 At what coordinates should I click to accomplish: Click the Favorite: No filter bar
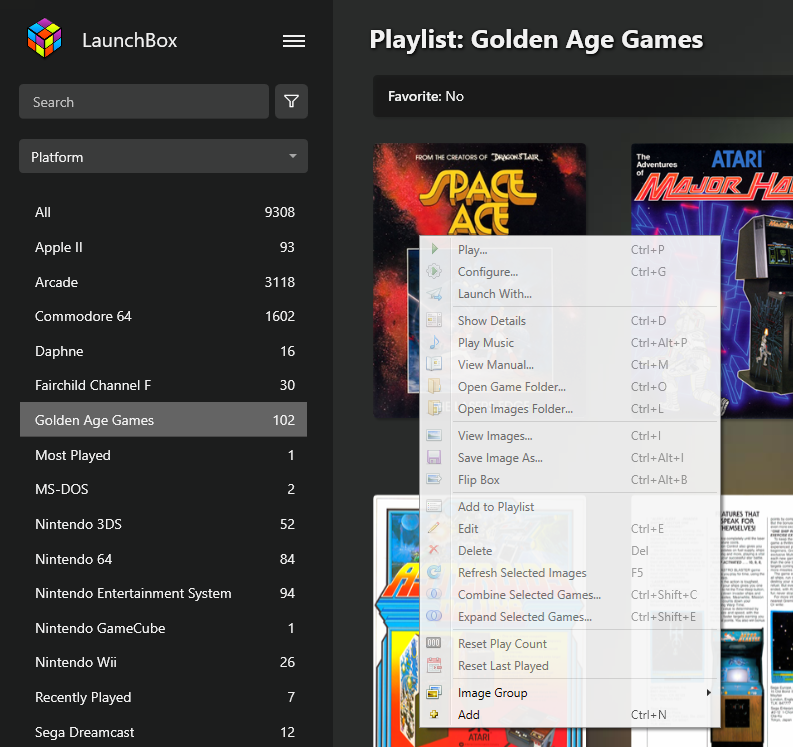point(583,96)
